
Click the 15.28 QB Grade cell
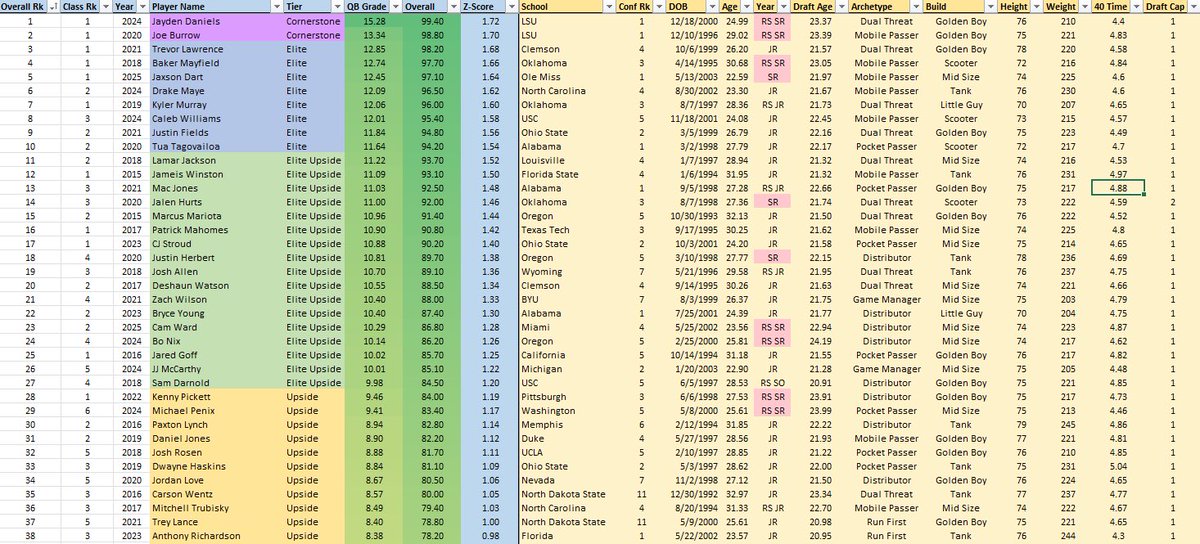coord(375,20)
